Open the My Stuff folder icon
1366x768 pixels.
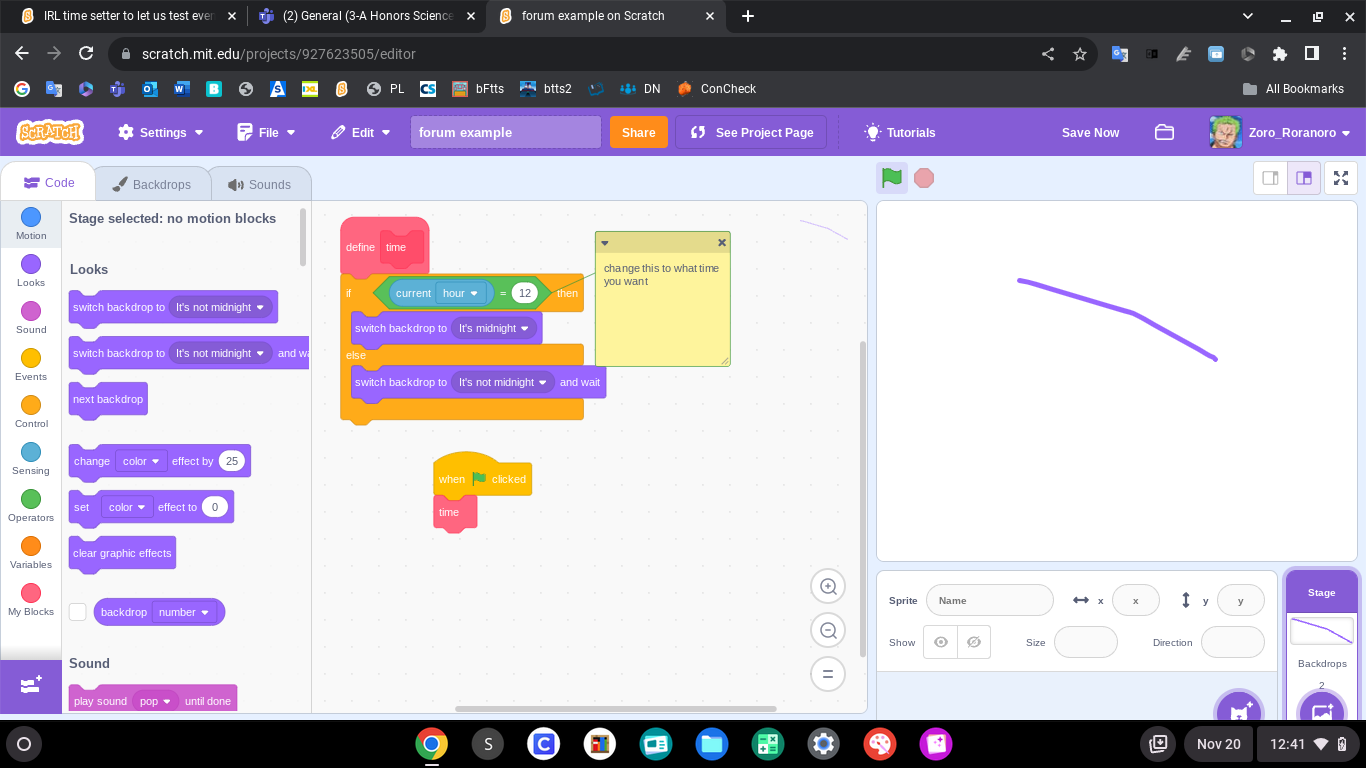(x=1164, y=132)
